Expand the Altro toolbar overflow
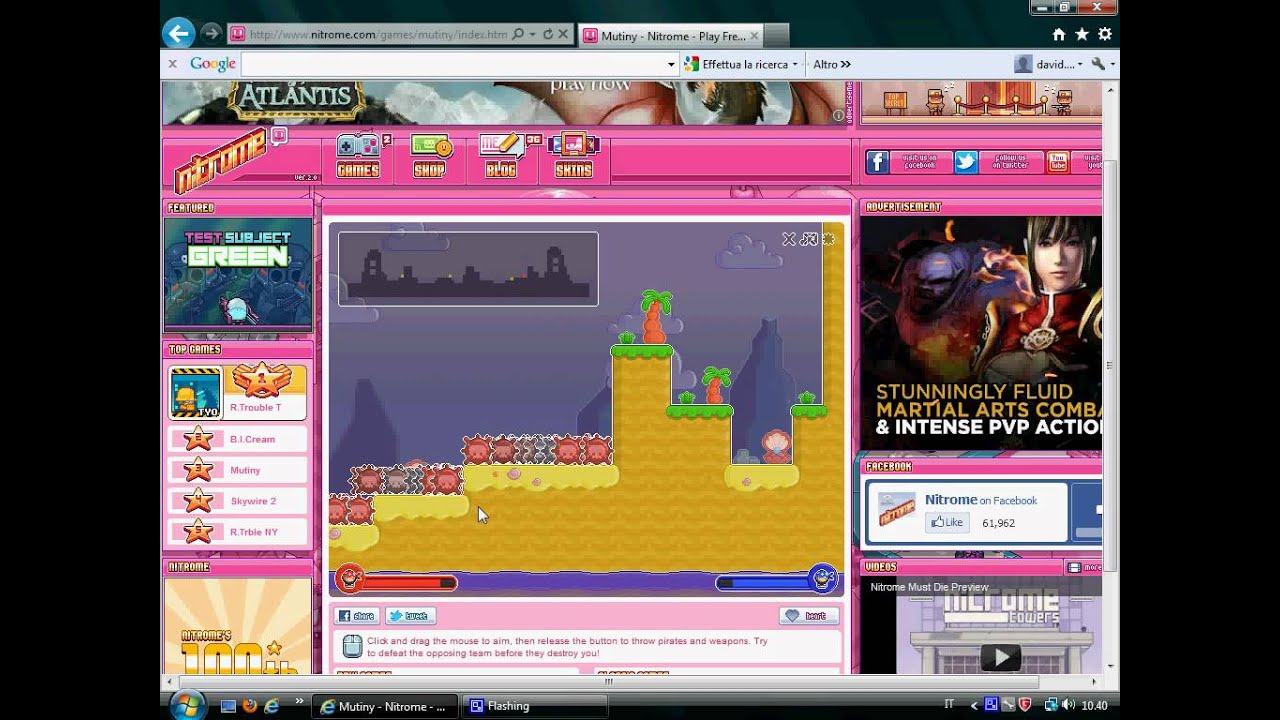The width and height of the screenshot is (1280, 720). pos(831,64)
